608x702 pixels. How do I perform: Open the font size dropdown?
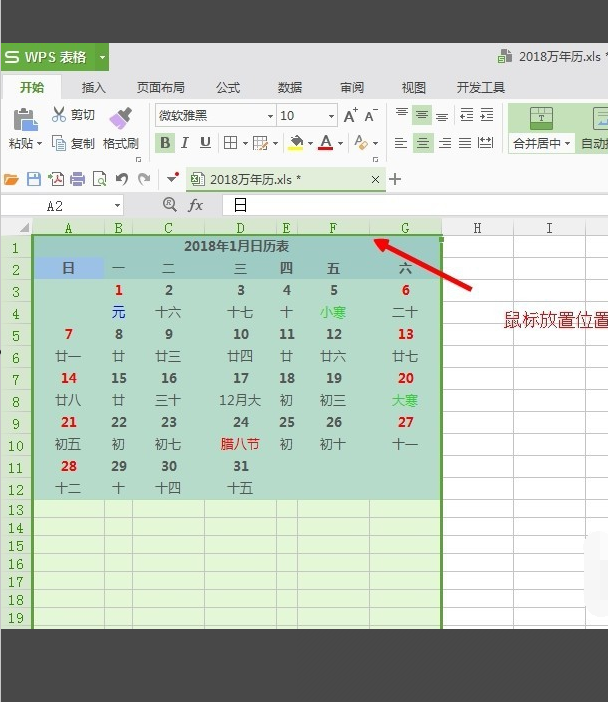(331, 116)
